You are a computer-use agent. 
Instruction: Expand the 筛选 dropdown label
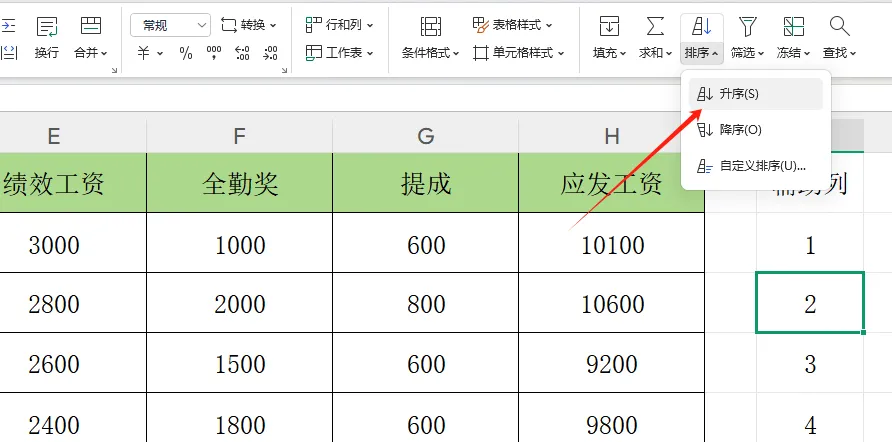748,53
